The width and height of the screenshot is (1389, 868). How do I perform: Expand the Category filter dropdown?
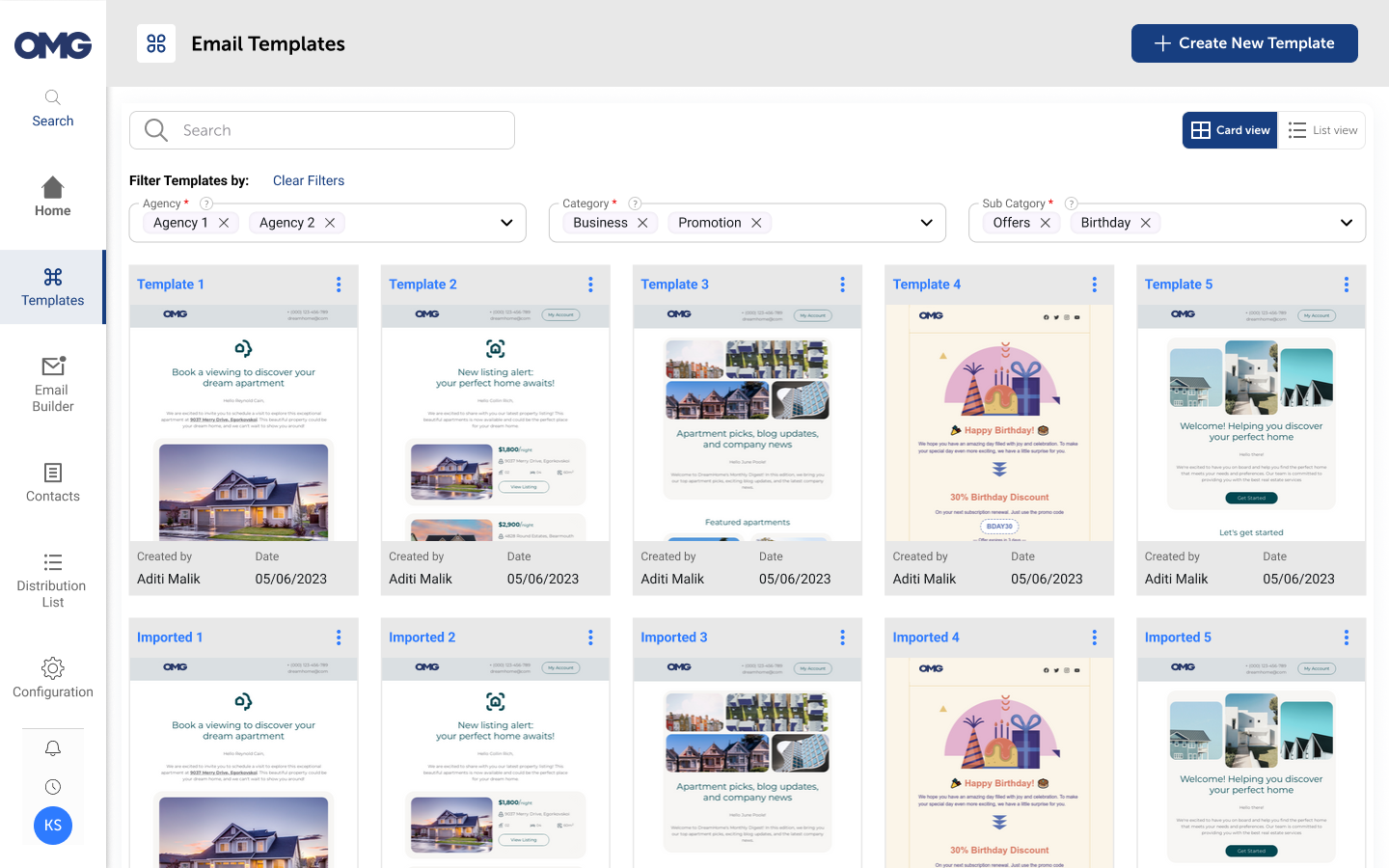point(926,223)
